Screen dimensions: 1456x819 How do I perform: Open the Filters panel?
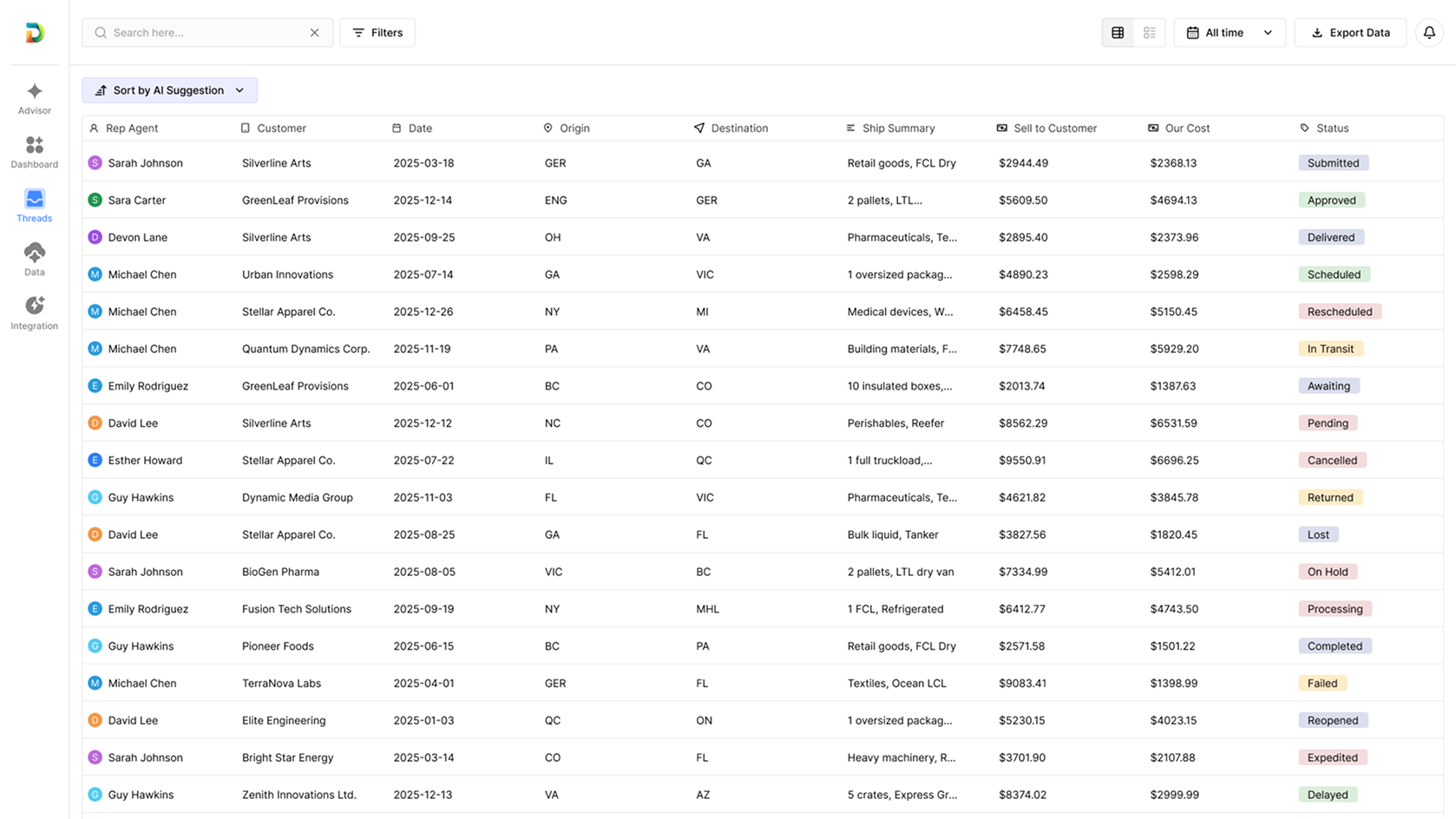pos(377,33)
